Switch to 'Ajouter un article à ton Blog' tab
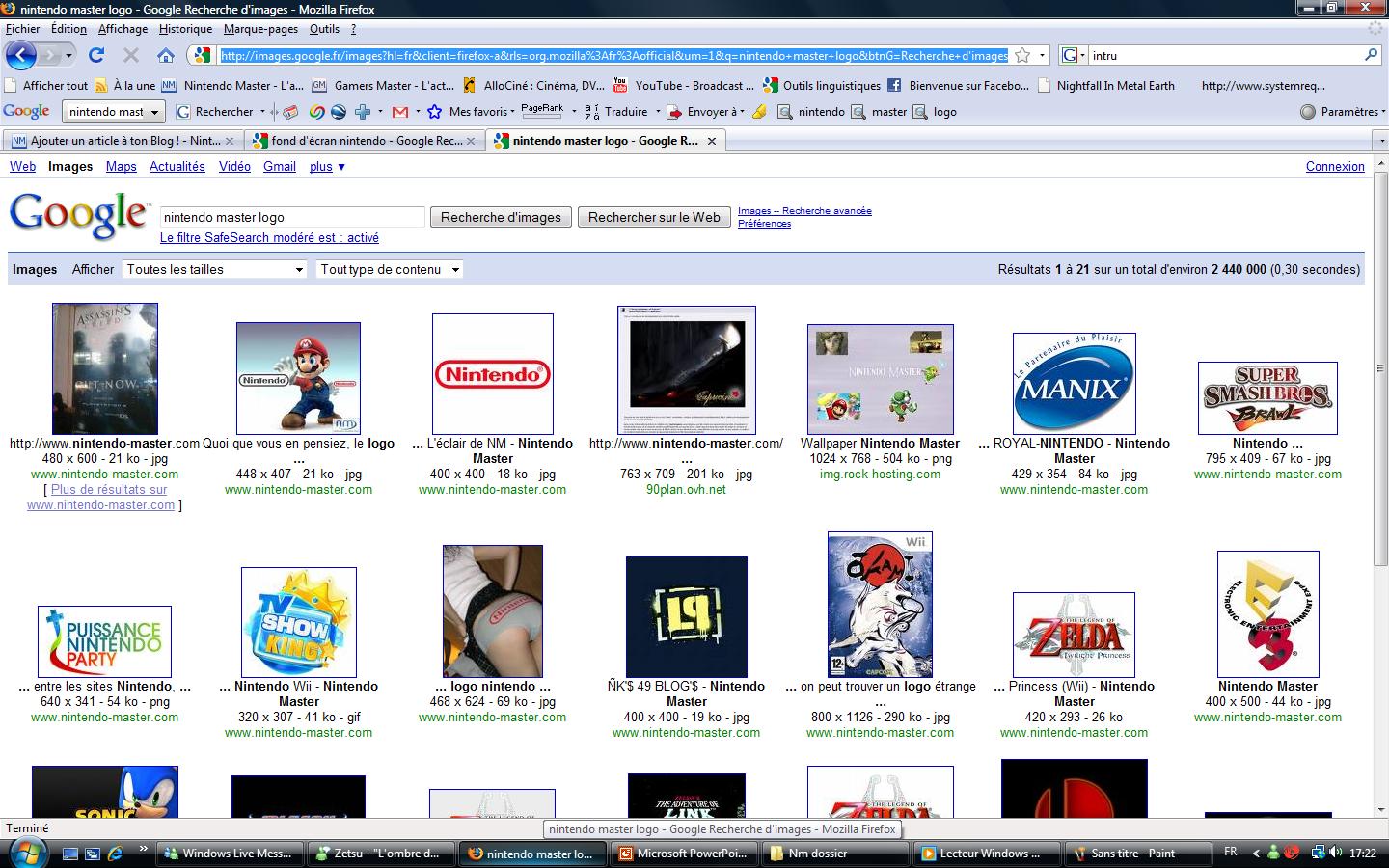This screenshot has width=1389, height=868. point(123,141)
